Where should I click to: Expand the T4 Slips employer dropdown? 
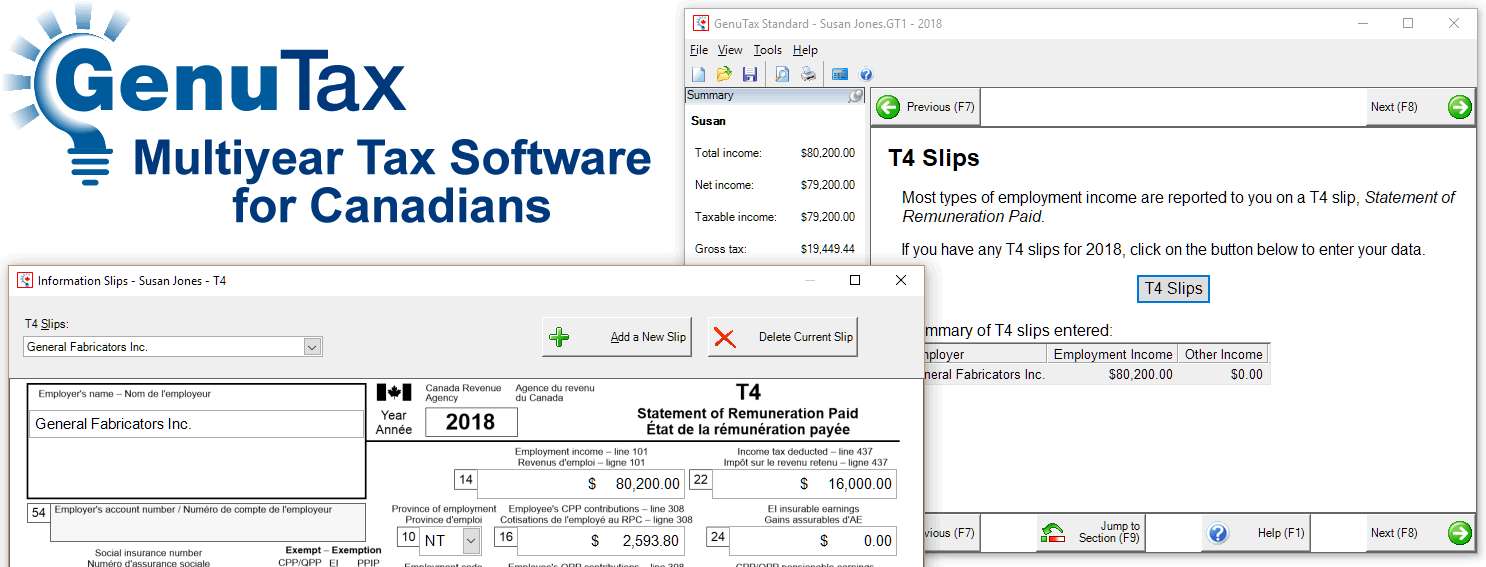312,347
